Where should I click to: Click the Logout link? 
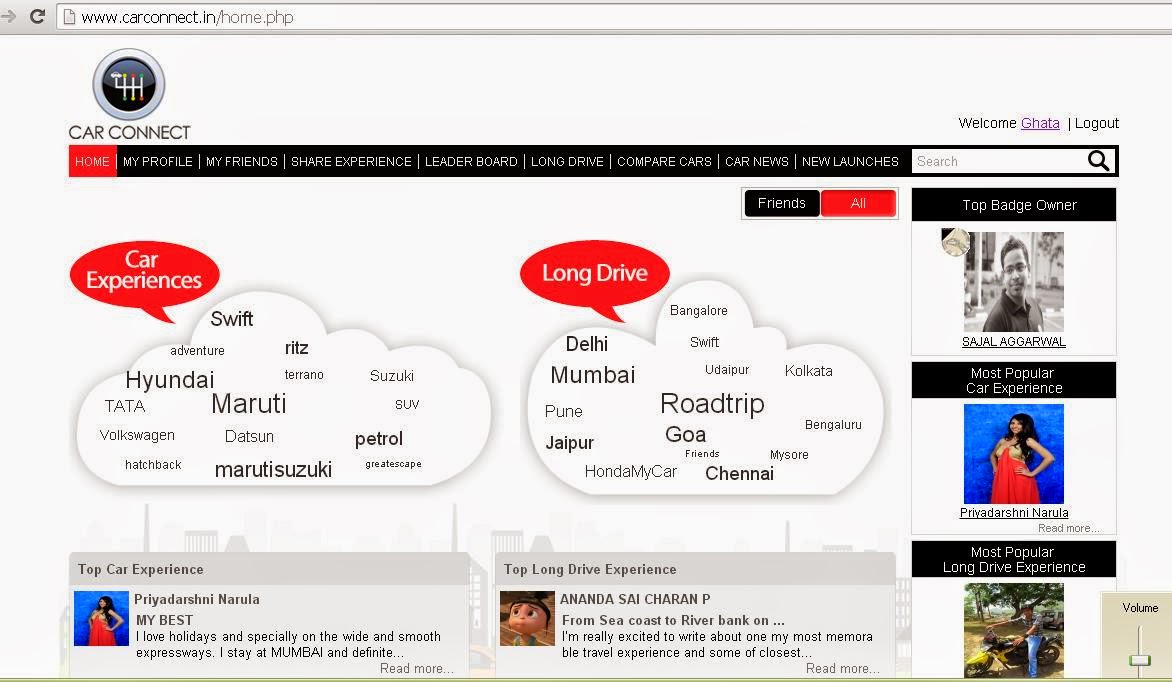pyautogui.click(x=1097, y=123)
